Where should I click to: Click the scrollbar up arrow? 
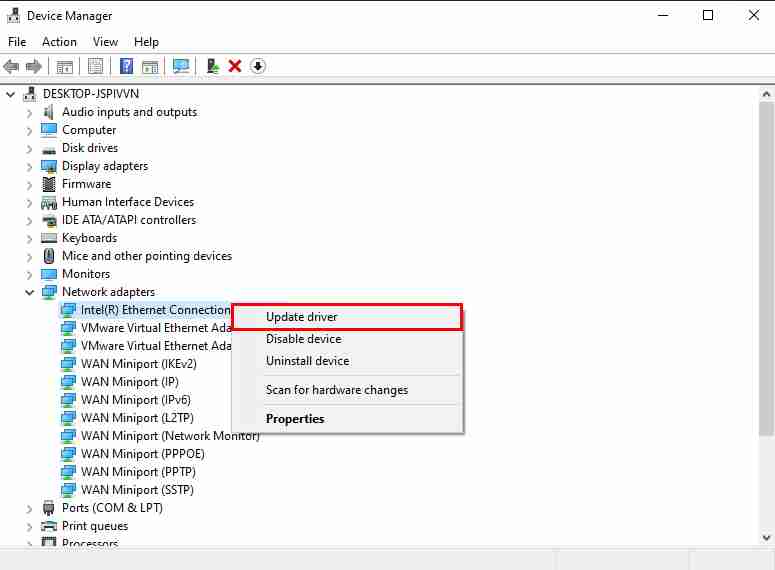point(766,93)
